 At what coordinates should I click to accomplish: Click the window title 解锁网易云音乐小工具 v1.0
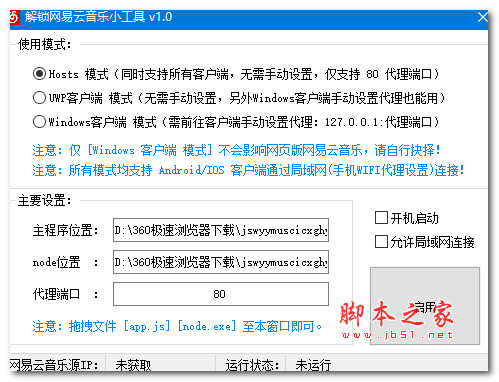point(98,17)
